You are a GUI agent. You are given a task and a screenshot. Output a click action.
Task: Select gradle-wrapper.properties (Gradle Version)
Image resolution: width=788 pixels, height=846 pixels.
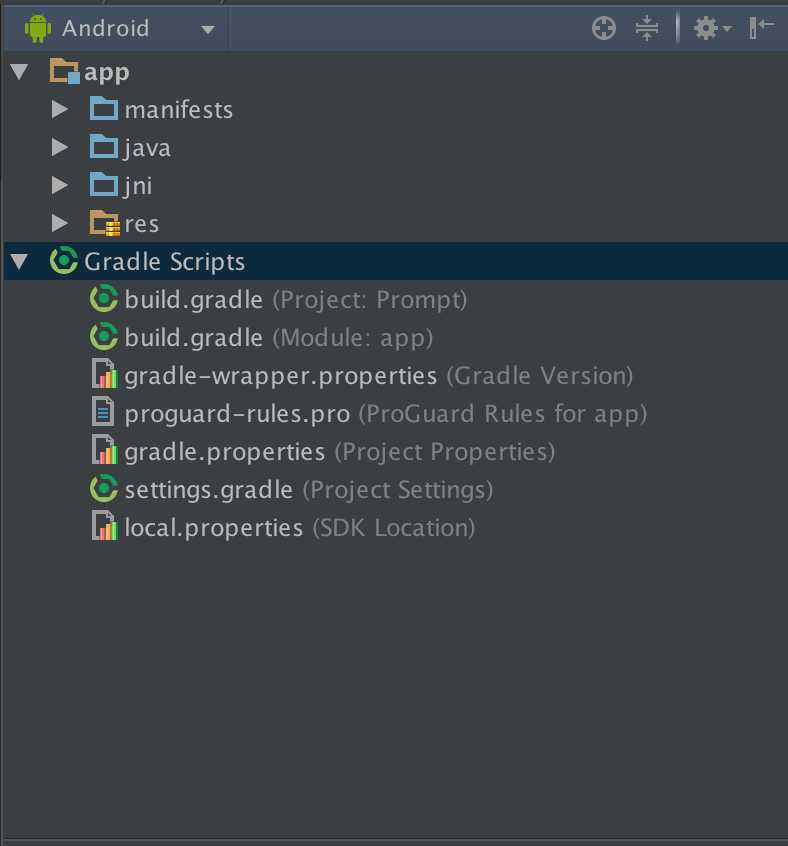coord(379,376)
